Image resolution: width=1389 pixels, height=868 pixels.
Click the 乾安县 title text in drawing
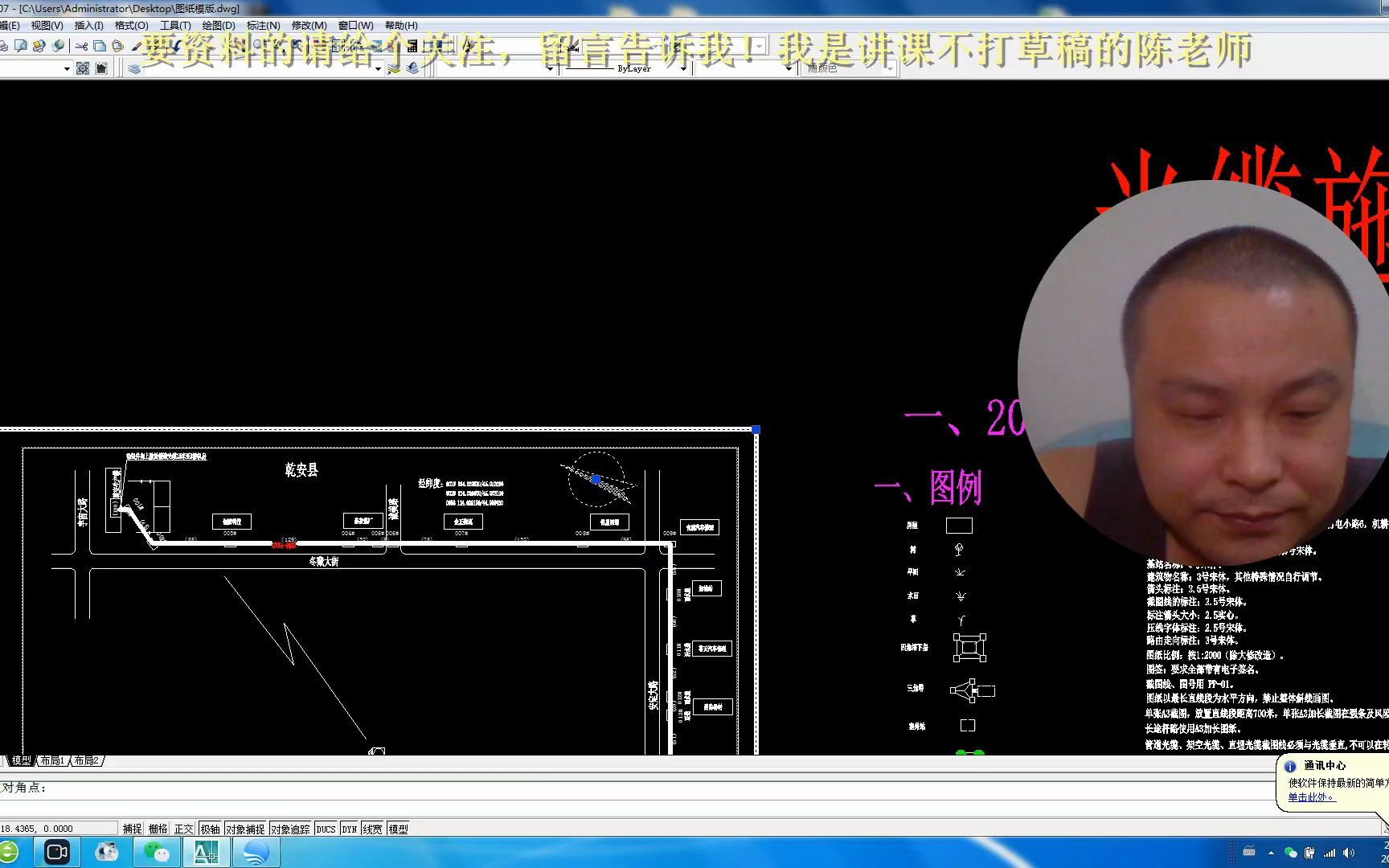[x=301, y=470]
